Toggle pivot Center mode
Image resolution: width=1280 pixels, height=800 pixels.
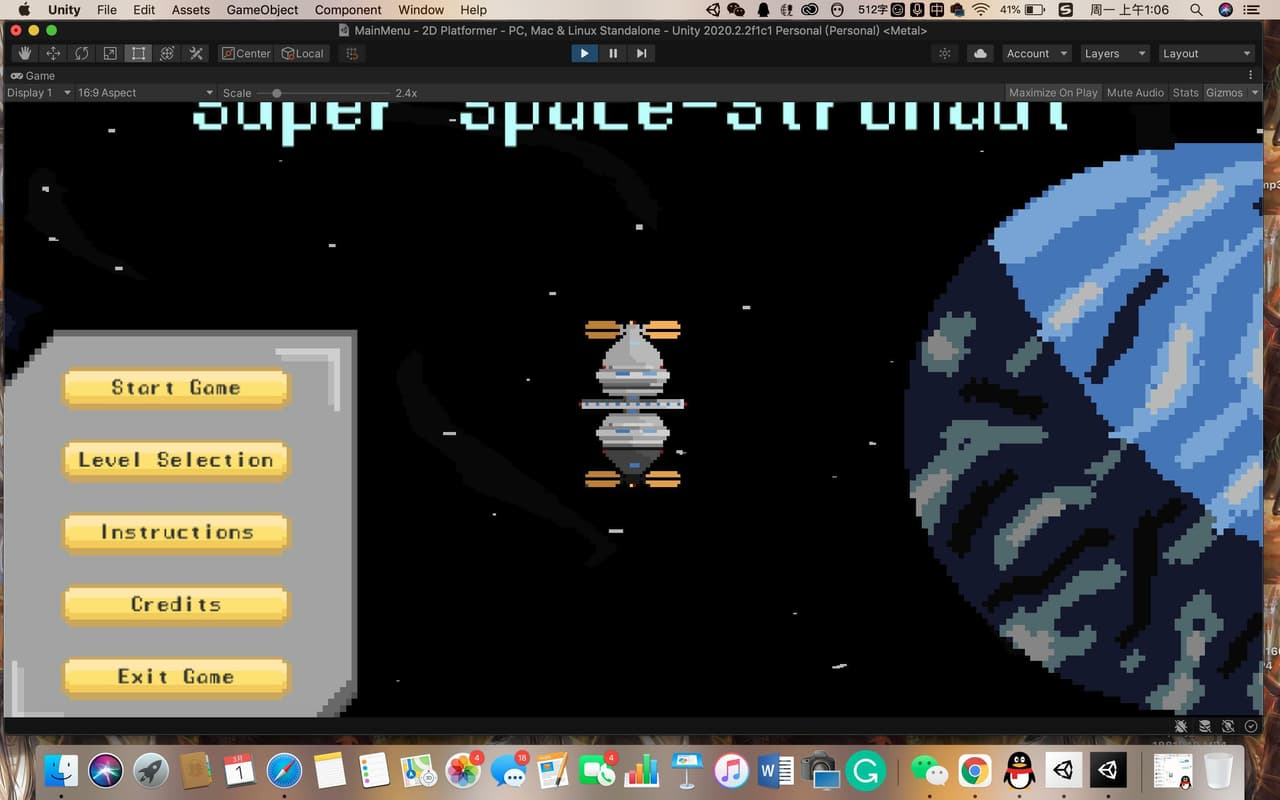point(246,53)
